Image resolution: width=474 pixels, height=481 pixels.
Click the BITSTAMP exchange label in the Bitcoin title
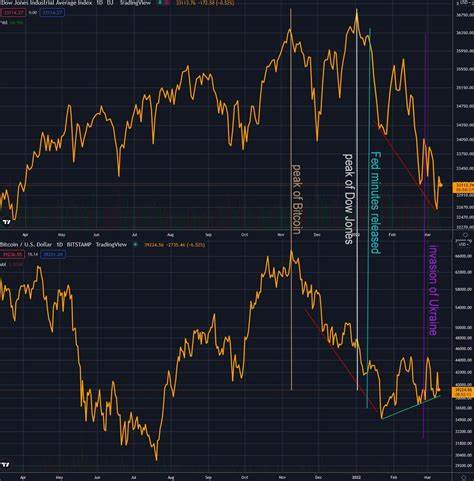tap(79, 245)
